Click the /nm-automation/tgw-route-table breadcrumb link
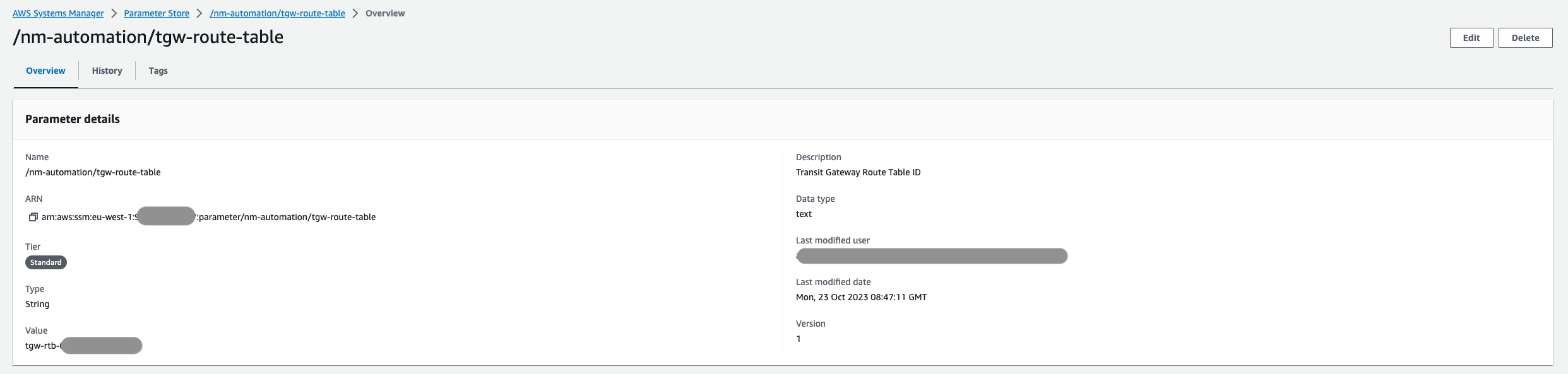This screenshot has width=1568, height=374. pyautogui.click(x=277, y=13)
